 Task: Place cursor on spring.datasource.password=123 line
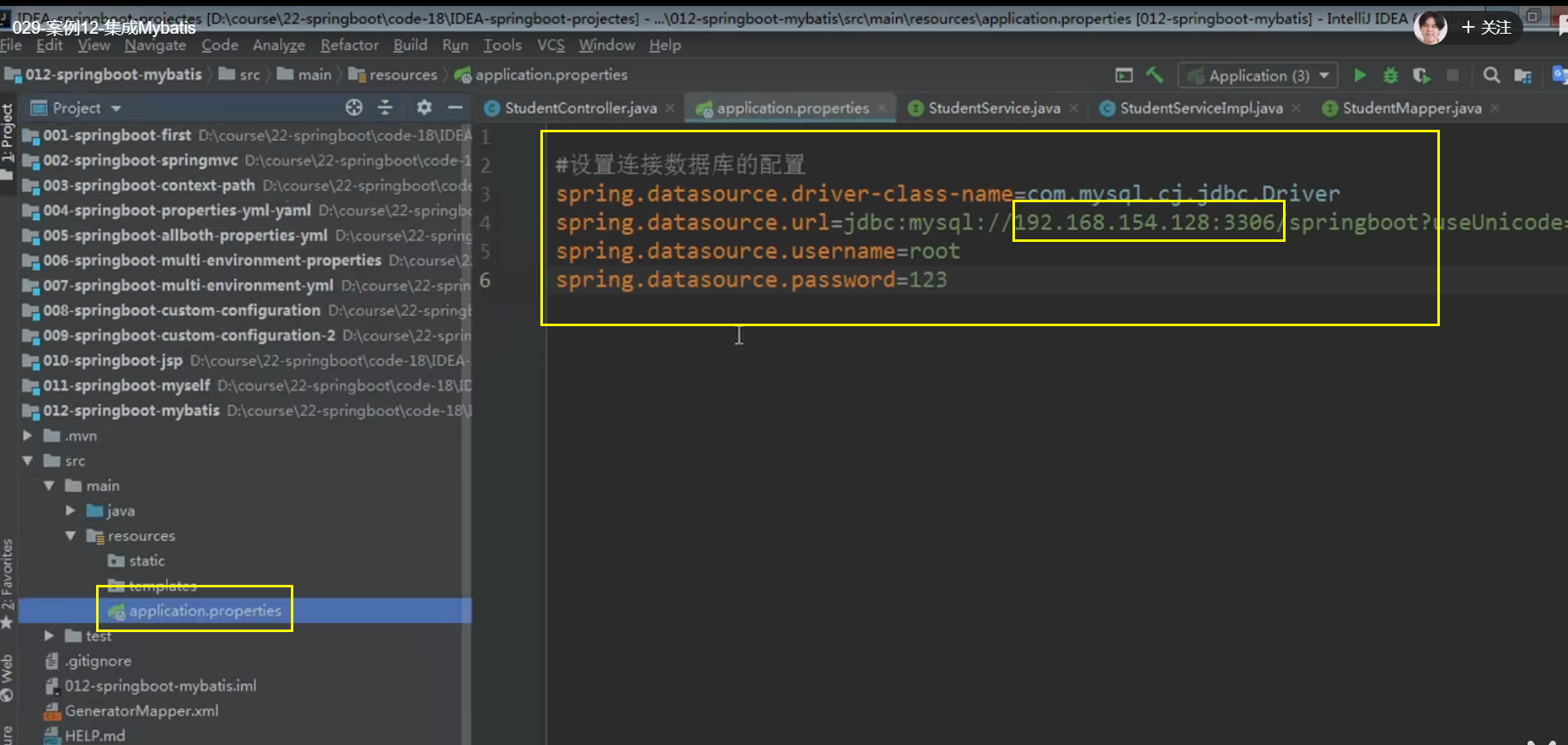(751, 280)
